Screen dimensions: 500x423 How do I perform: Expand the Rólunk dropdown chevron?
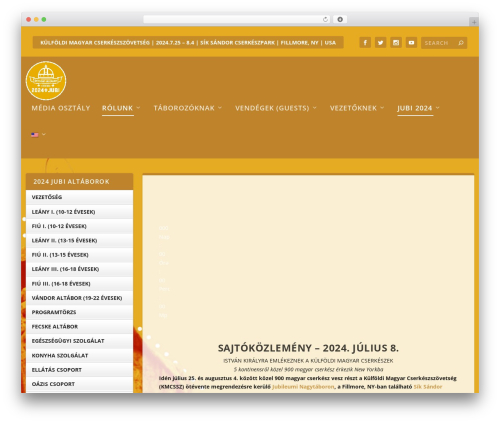coord(138,108)
